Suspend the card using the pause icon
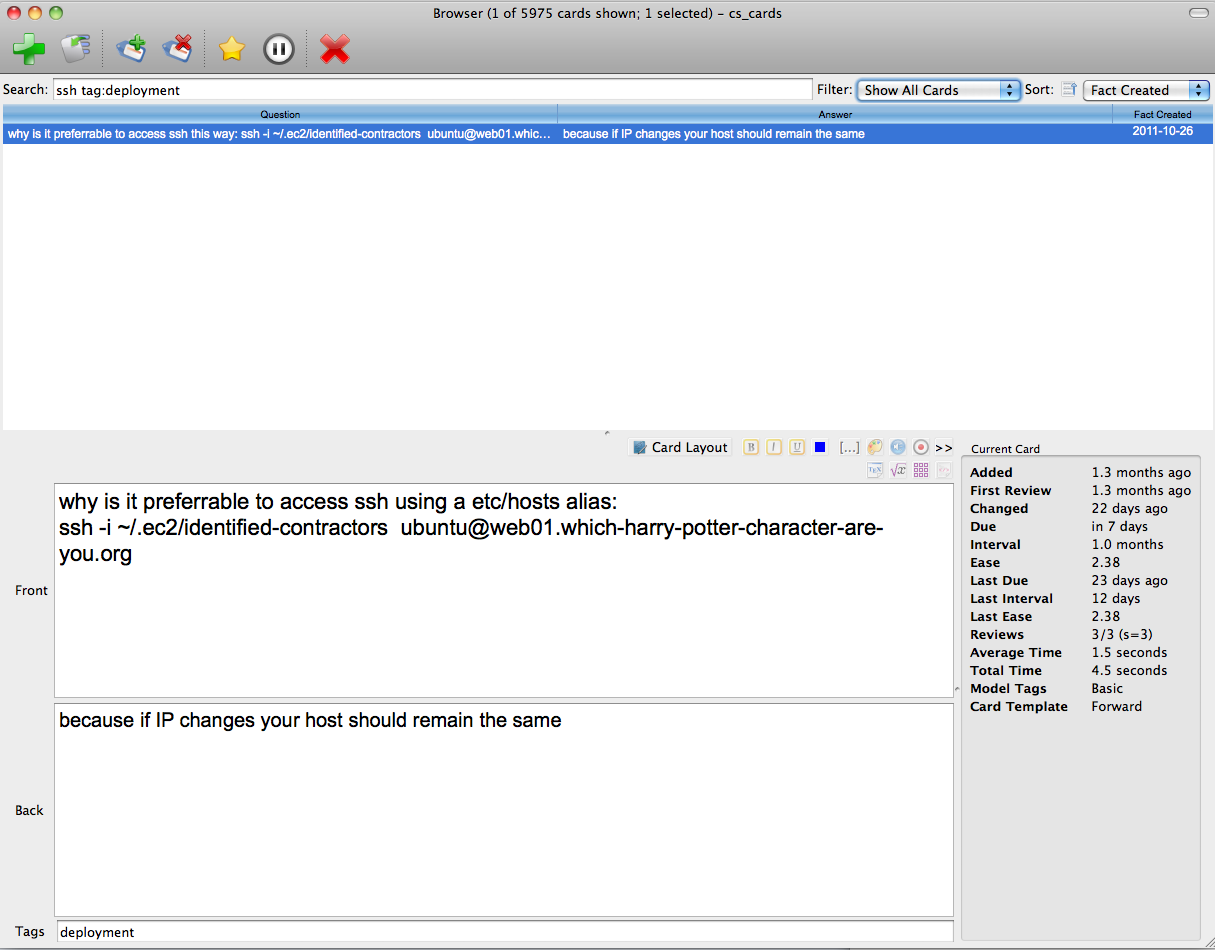This screenshot has height=950, width=1215. 278,48
